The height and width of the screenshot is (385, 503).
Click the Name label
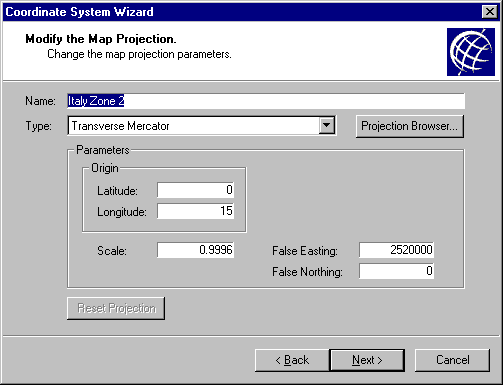pyautogui.click(x=40, y=101)
